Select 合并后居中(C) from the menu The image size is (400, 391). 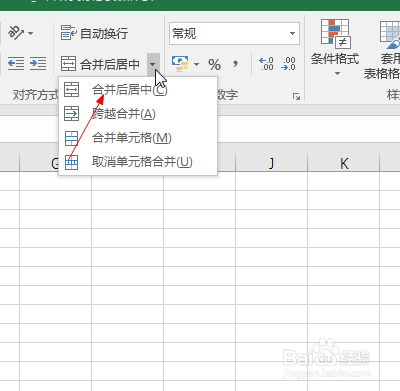138,90
